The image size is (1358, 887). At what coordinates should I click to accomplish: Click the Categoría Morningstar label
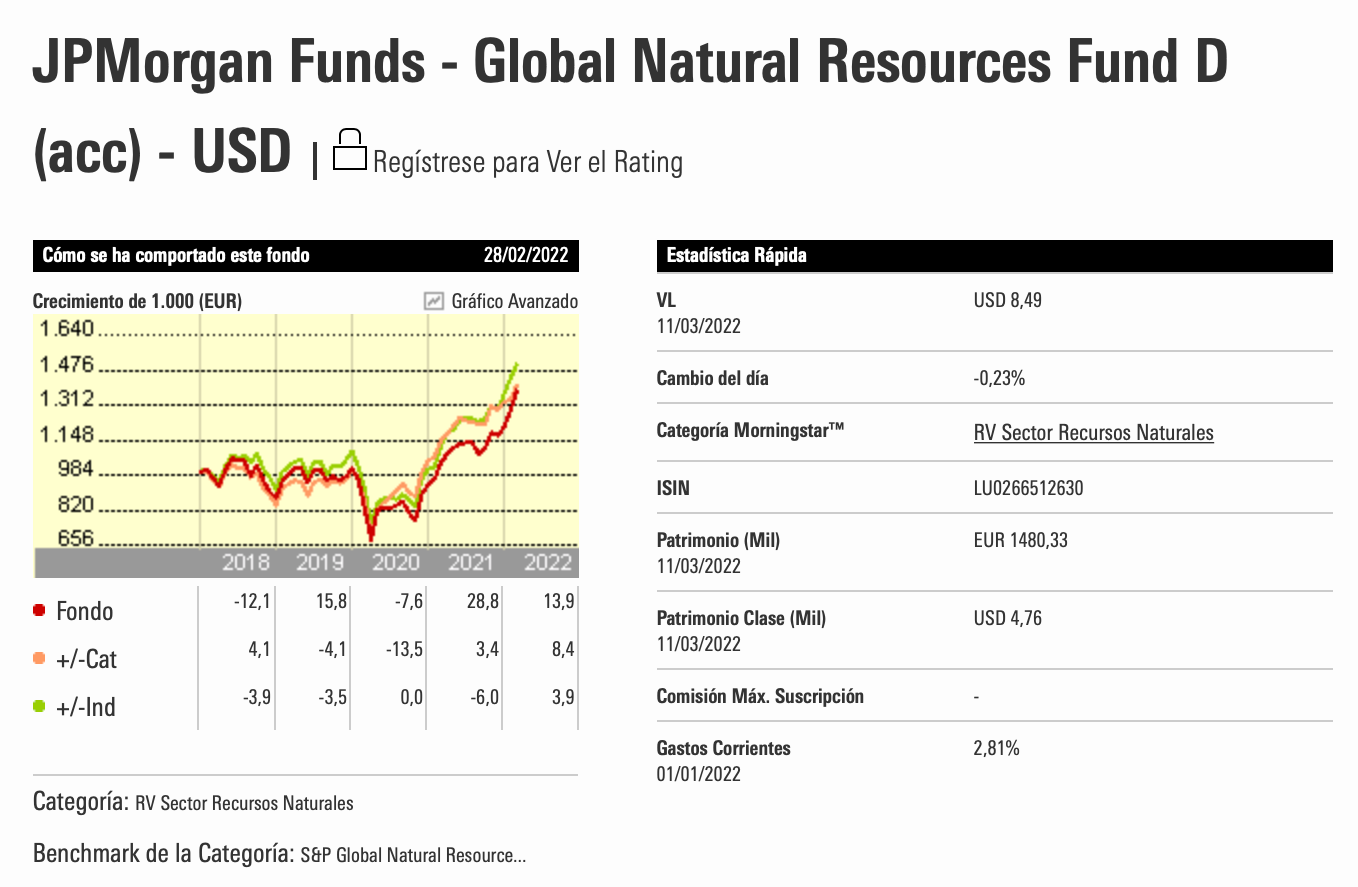751,431
